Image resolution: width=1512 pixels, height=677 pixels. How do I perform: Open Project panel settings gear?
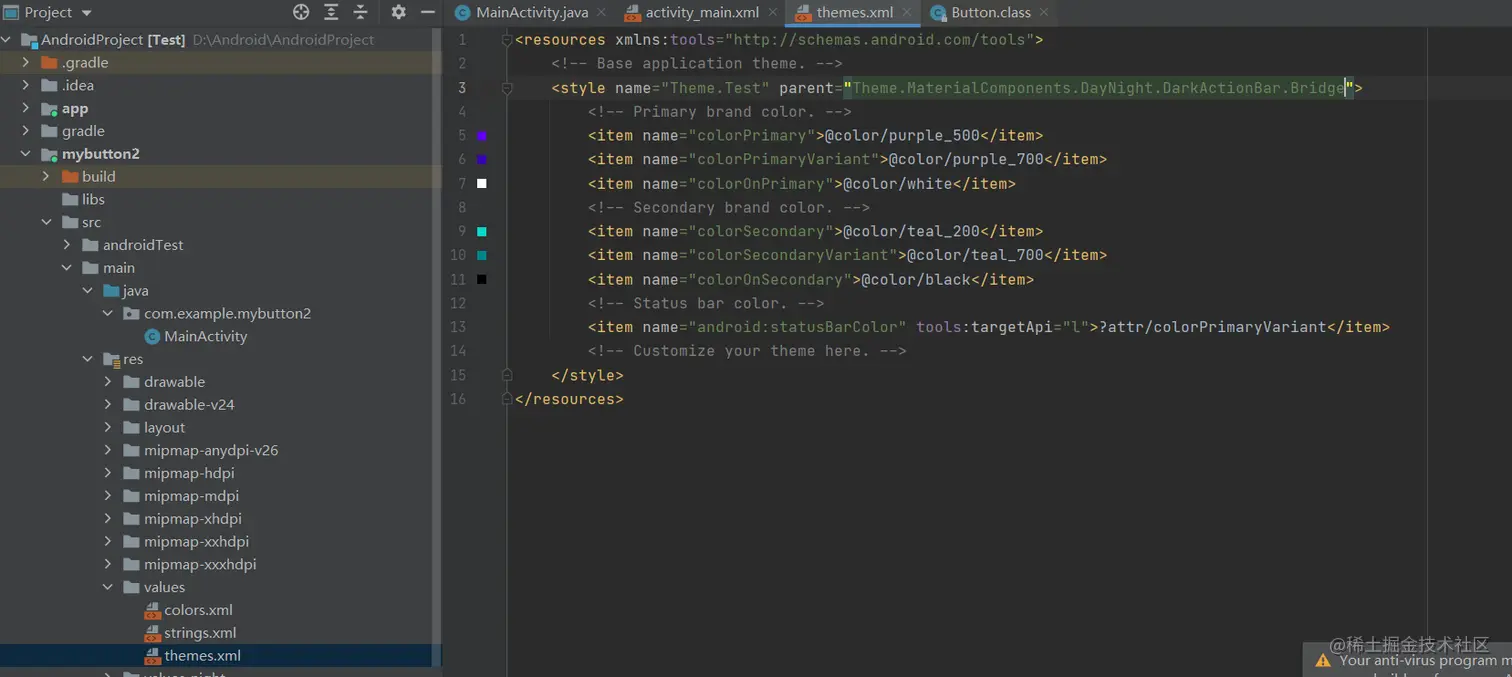(x=398, y=12)
